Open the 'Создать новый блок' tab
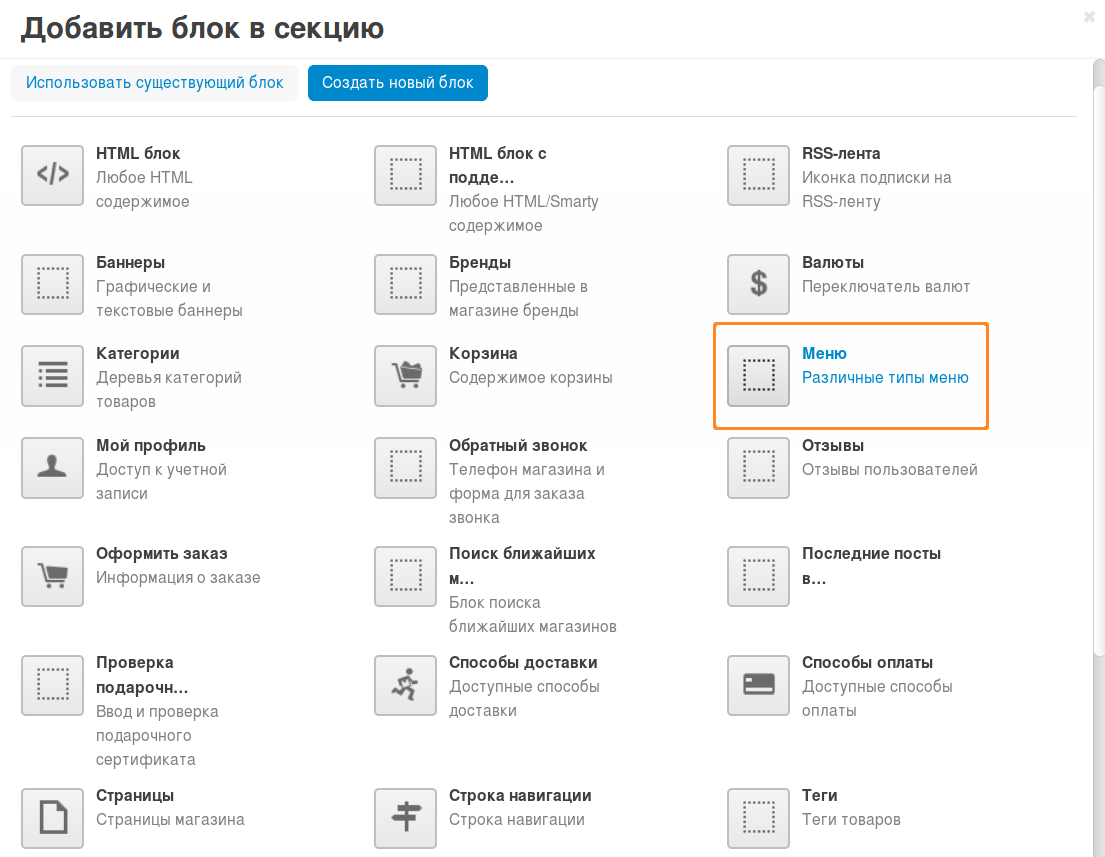Screen dimensions: 1105x857 tap(397, 83)
